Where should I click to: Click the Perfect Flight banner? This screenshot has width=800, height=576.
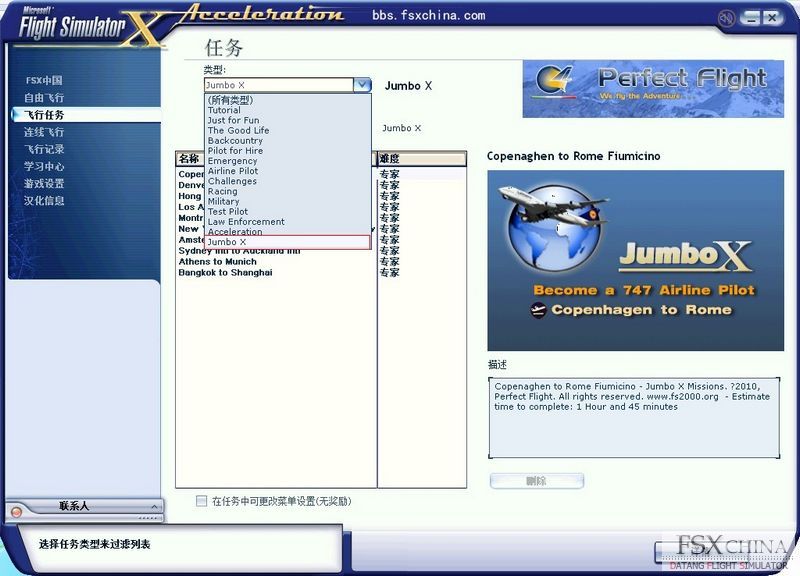pos(653,89)
